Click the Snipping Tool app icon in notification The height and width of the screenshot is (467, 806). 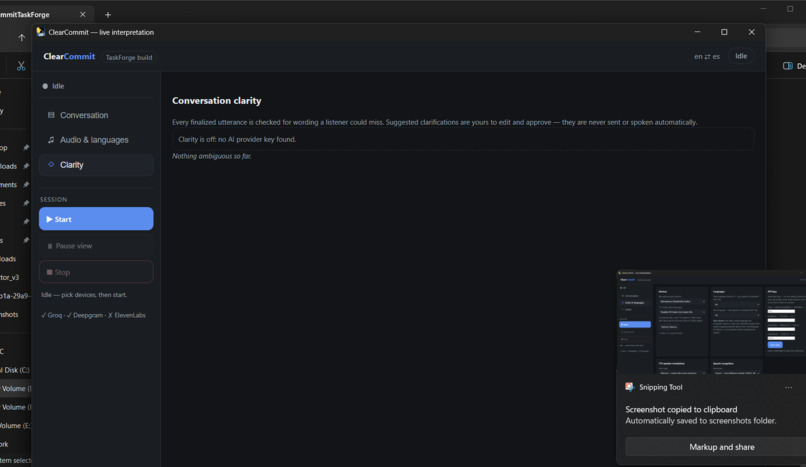tap(630, 387)
